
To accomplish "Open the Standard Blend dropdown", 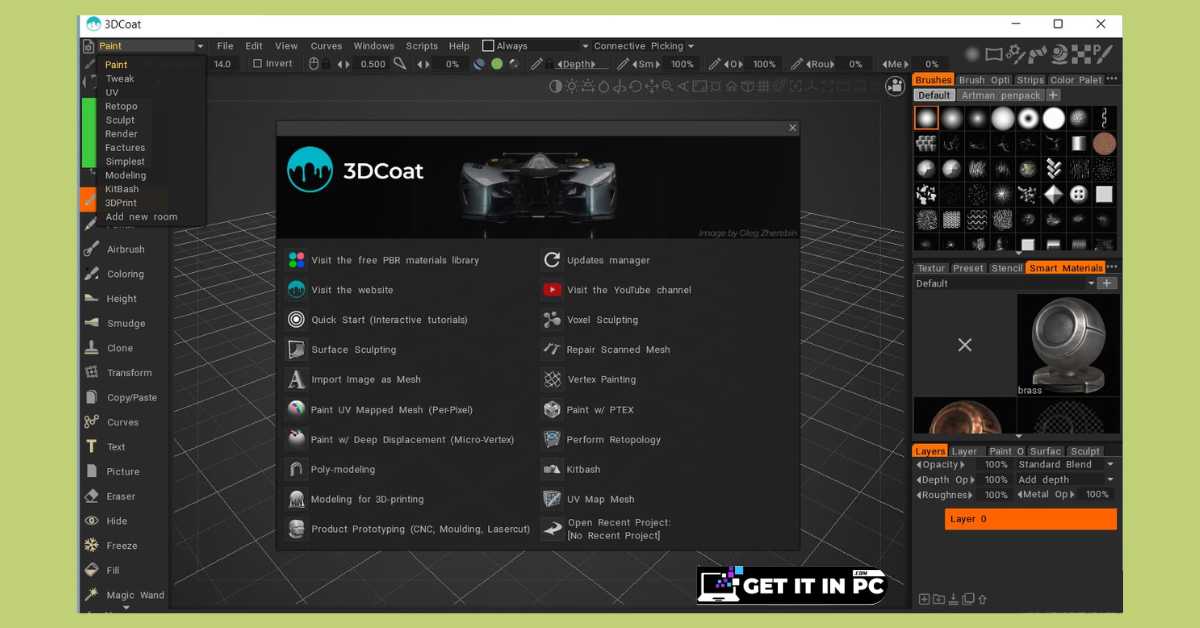I will tap(1065, 464).
